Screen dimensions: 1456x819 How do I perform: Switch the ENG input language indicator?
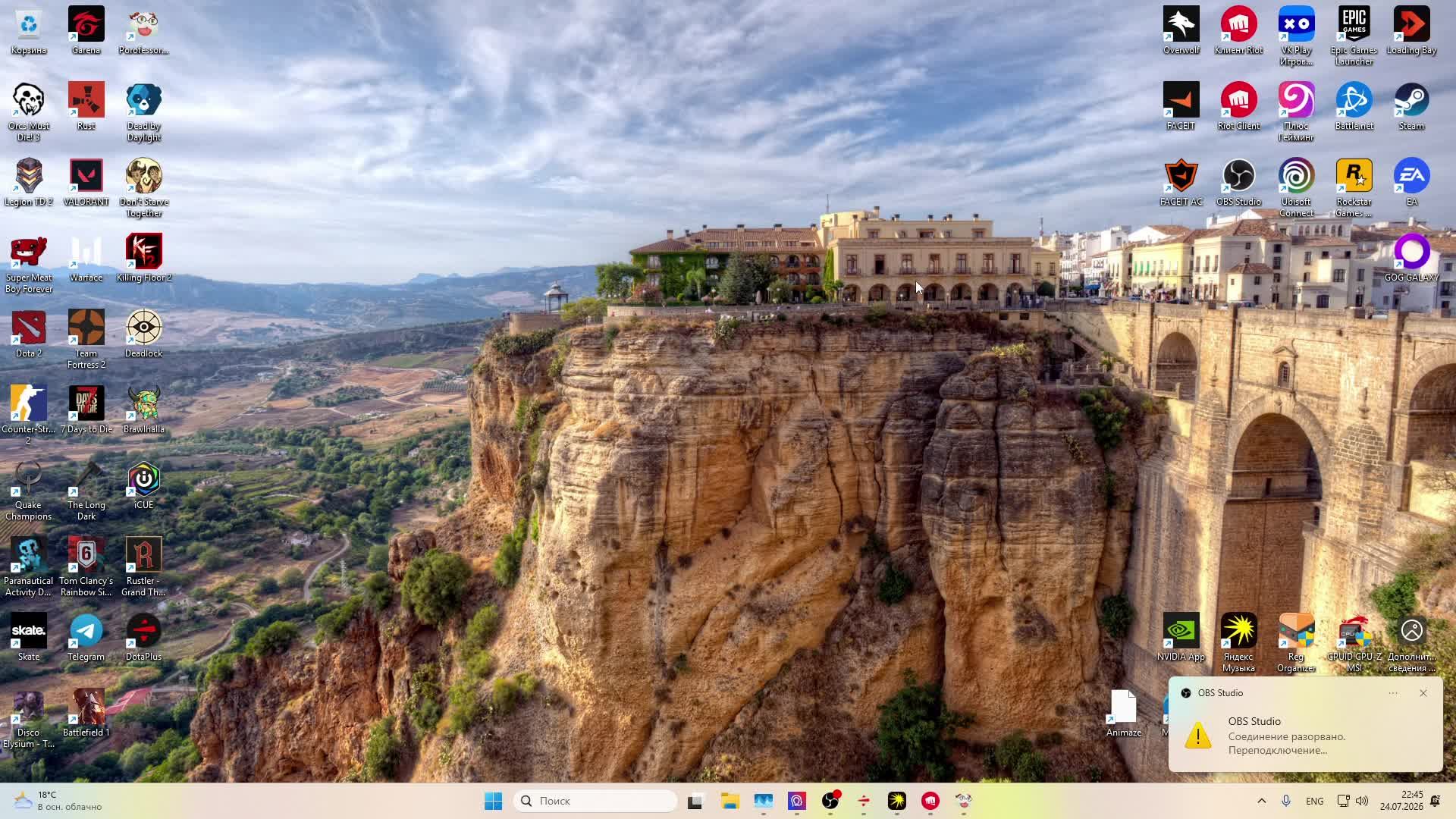tap(1315, 801)
